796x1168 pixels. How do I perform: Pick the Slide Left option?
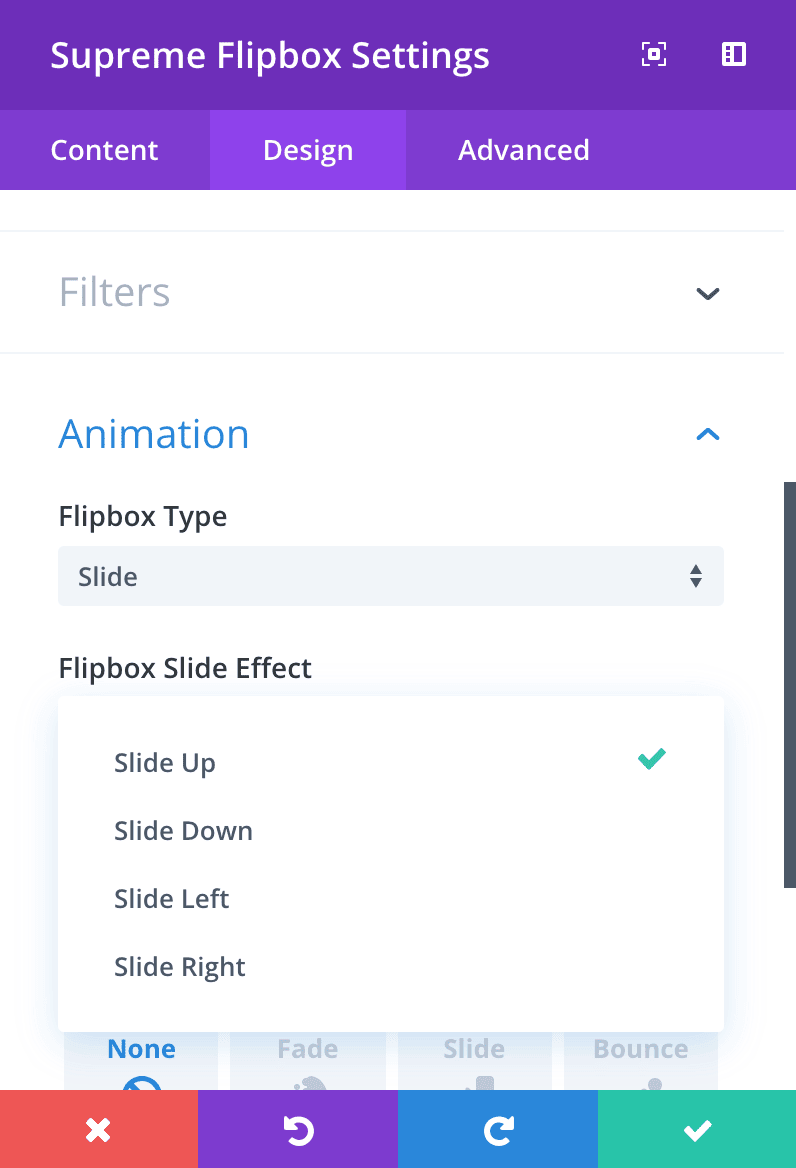pyautogui.click(x=391, y=898)
